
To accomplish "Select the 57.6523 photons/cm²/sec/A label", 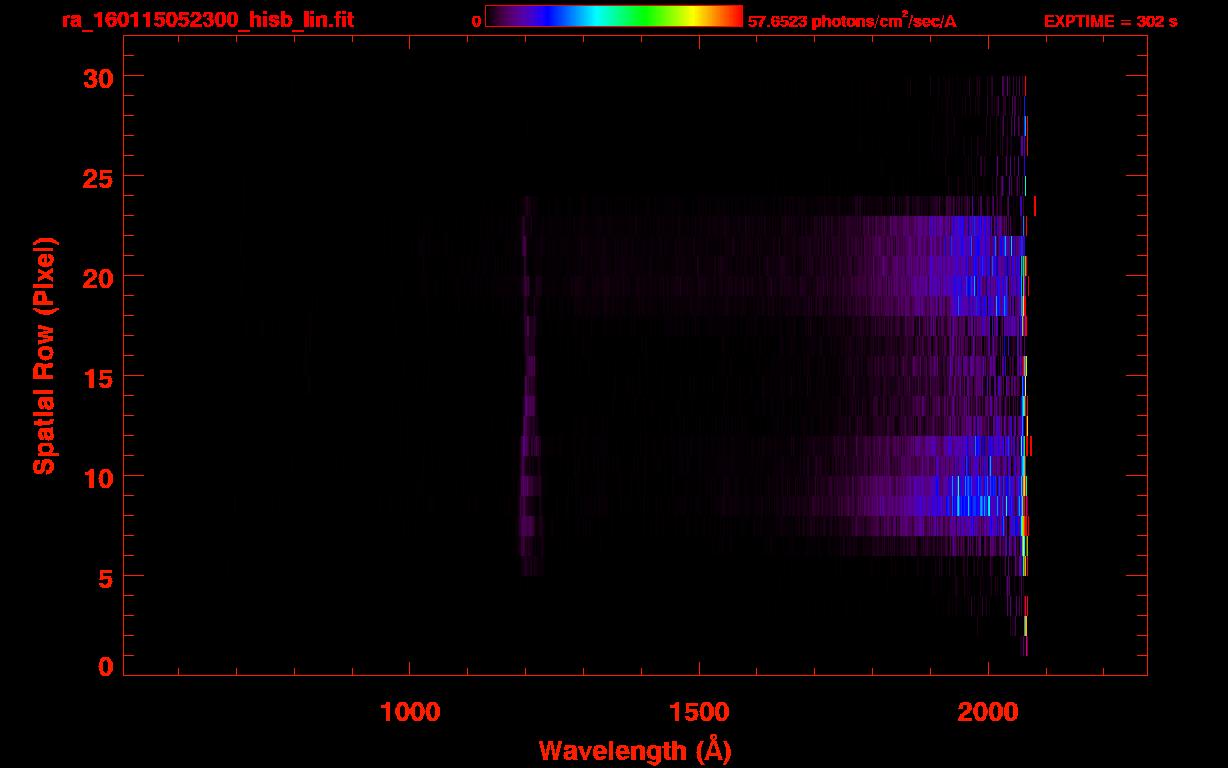I will 852,20.
